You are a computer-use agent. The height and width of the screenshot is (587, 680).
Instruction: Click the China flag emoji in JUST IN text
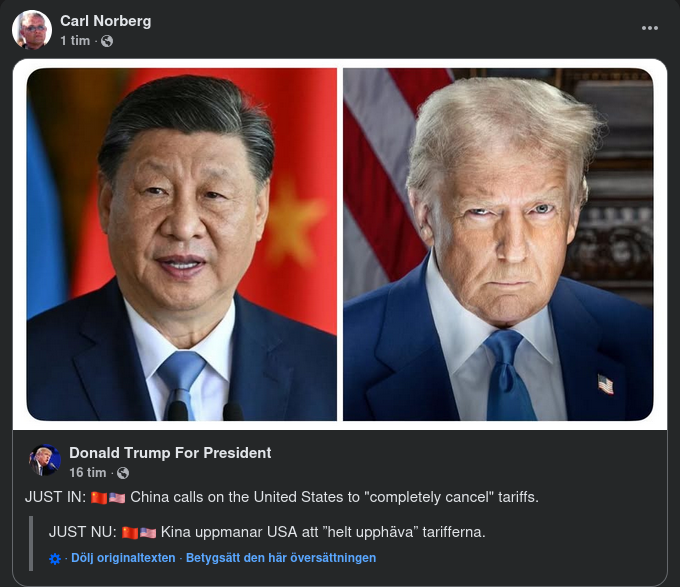tap(99, 498)
